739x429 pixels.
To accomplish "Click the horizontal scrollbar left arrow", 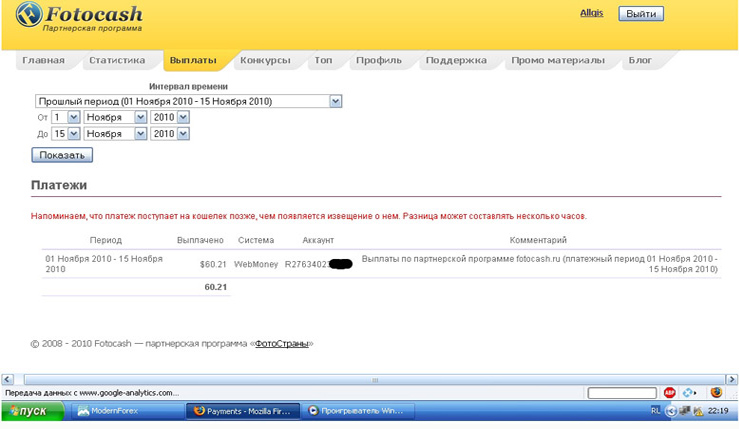I will tap(7, 380).
